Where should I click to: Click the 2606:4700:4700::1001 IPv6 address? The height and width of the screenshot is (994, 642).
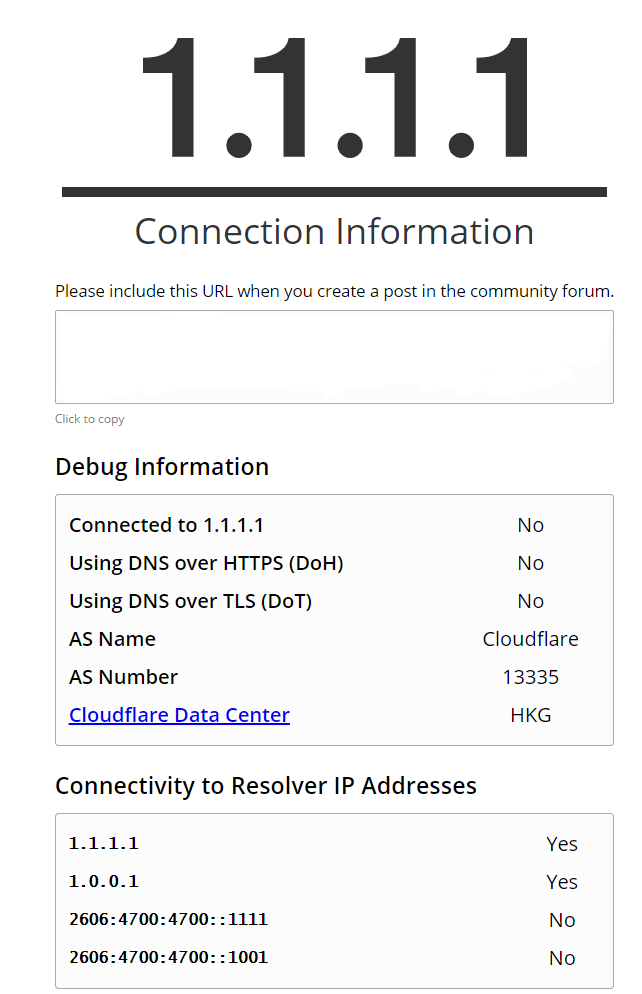169,957
